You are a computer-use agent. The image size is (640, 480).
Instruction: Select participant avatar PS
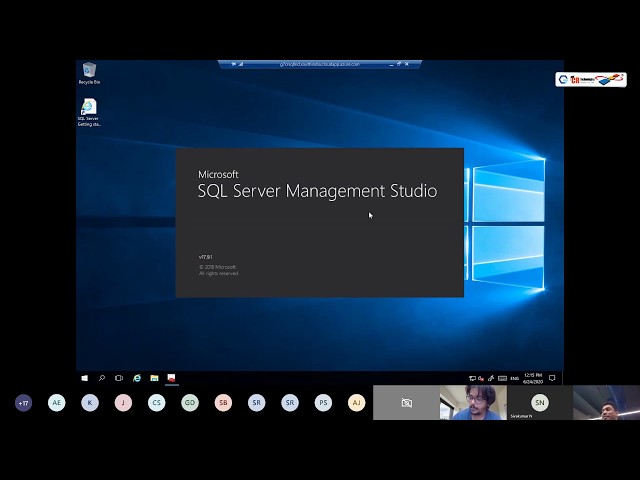click(323, 403)
